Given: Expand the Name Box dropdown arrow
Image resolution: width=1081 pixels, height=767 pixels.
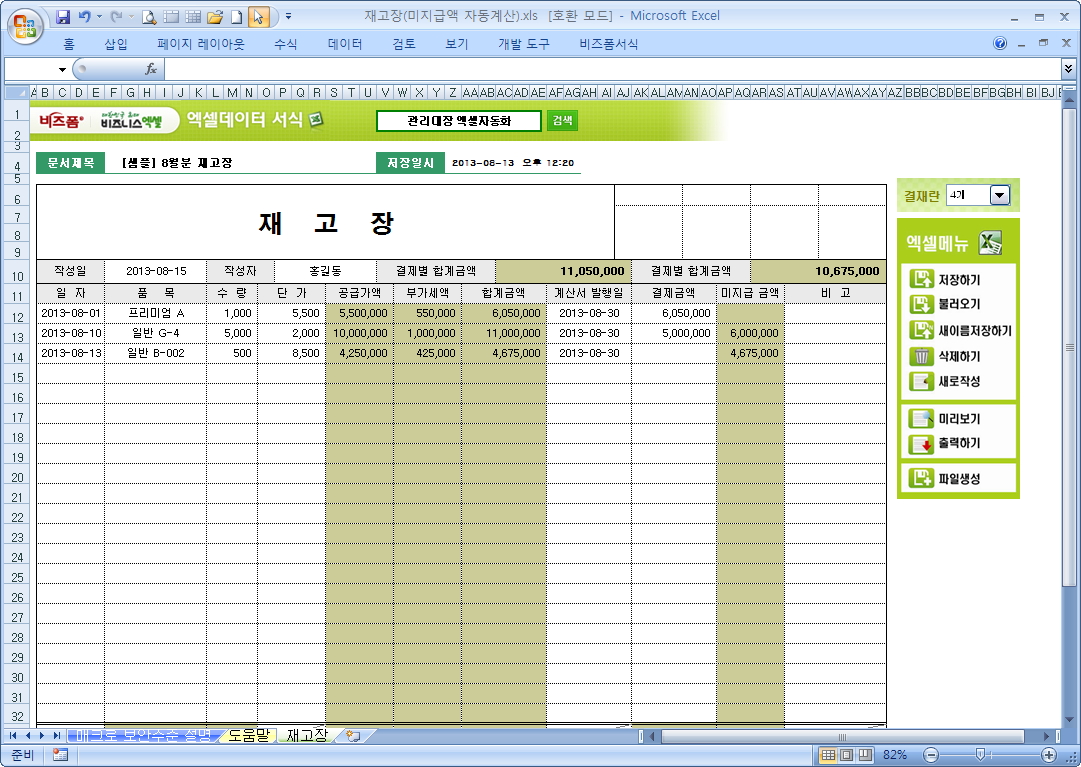Looking at the screenshot, I should 62,69.
